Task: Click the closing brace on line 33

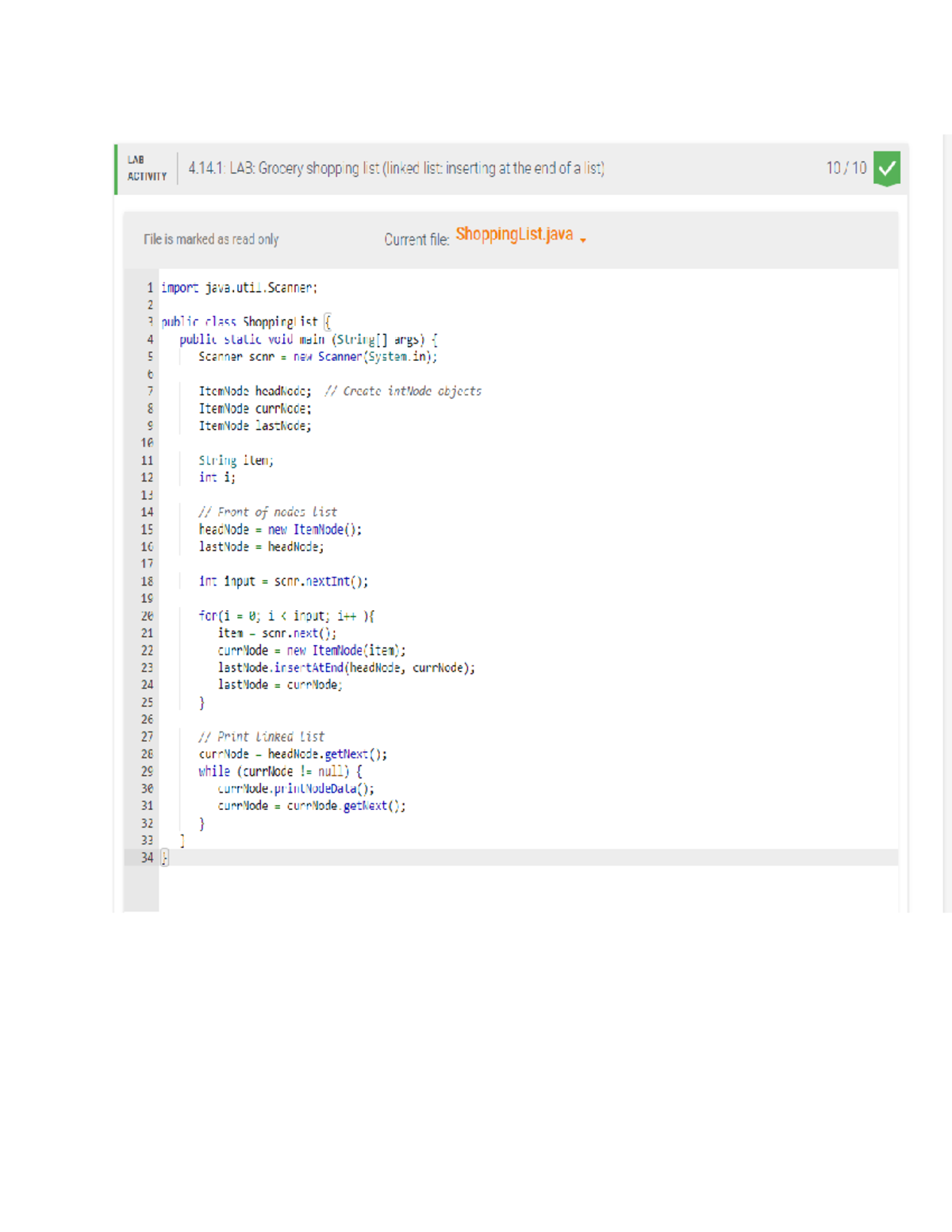Action: tap(181, 839)
